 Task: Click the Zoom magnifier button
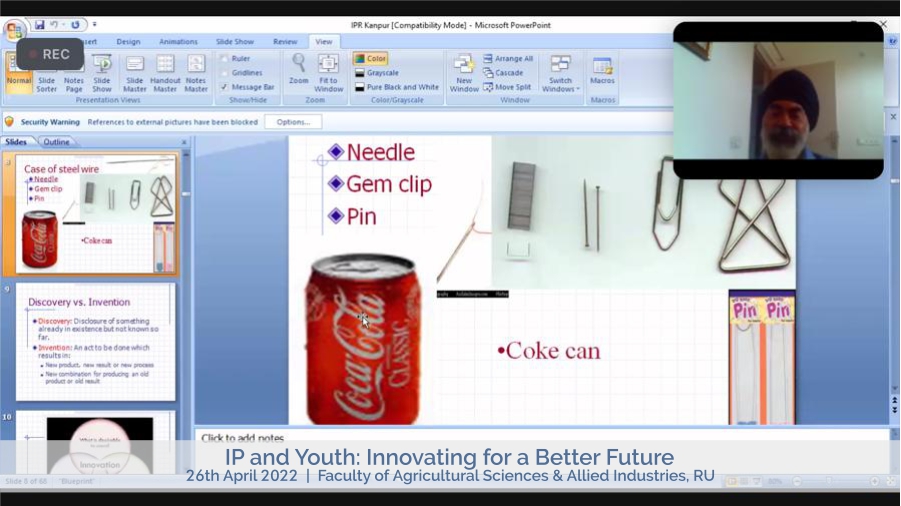coord(299,69)
